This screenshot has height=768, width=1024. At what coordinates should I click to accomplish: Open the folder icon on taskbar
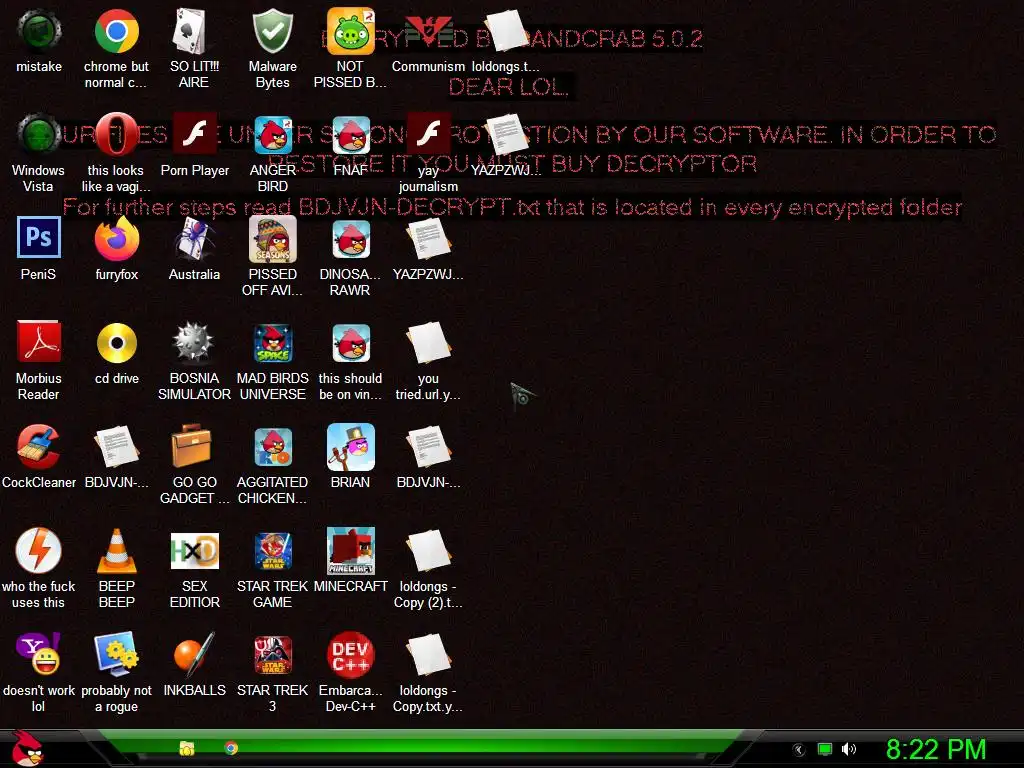point(187,748)
